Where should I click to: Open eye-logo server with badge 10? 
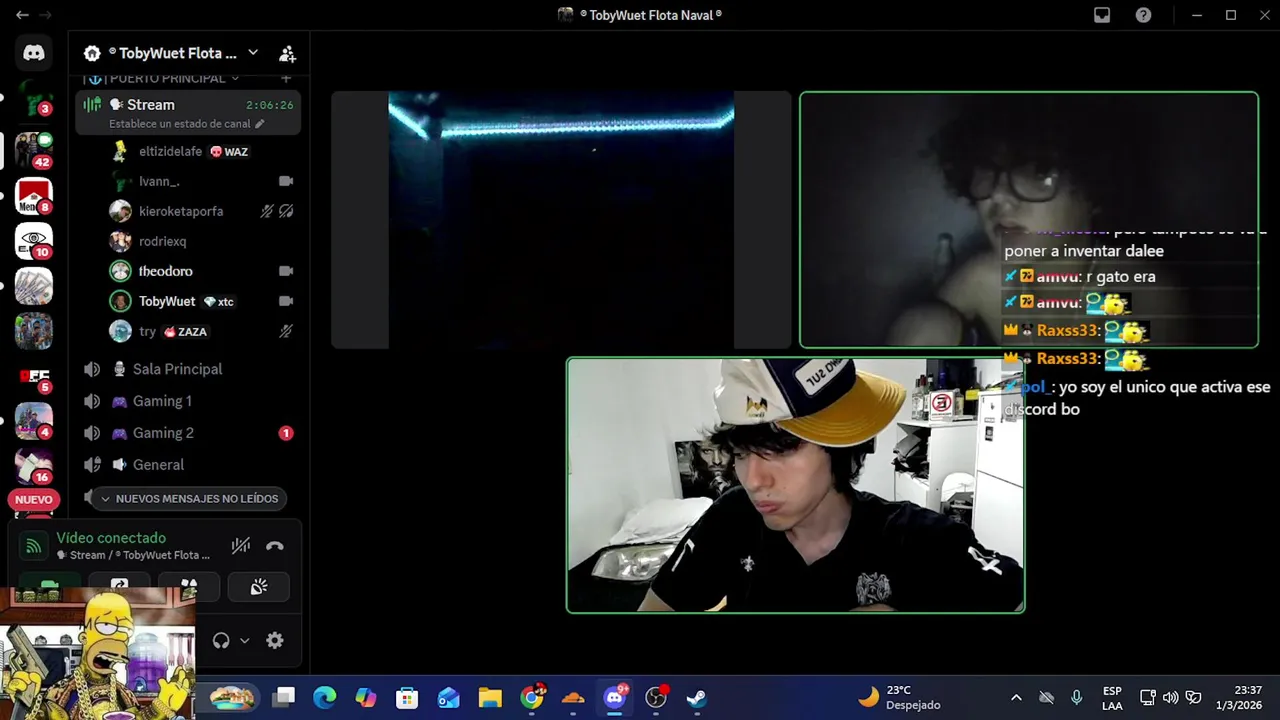pos(34,241)
